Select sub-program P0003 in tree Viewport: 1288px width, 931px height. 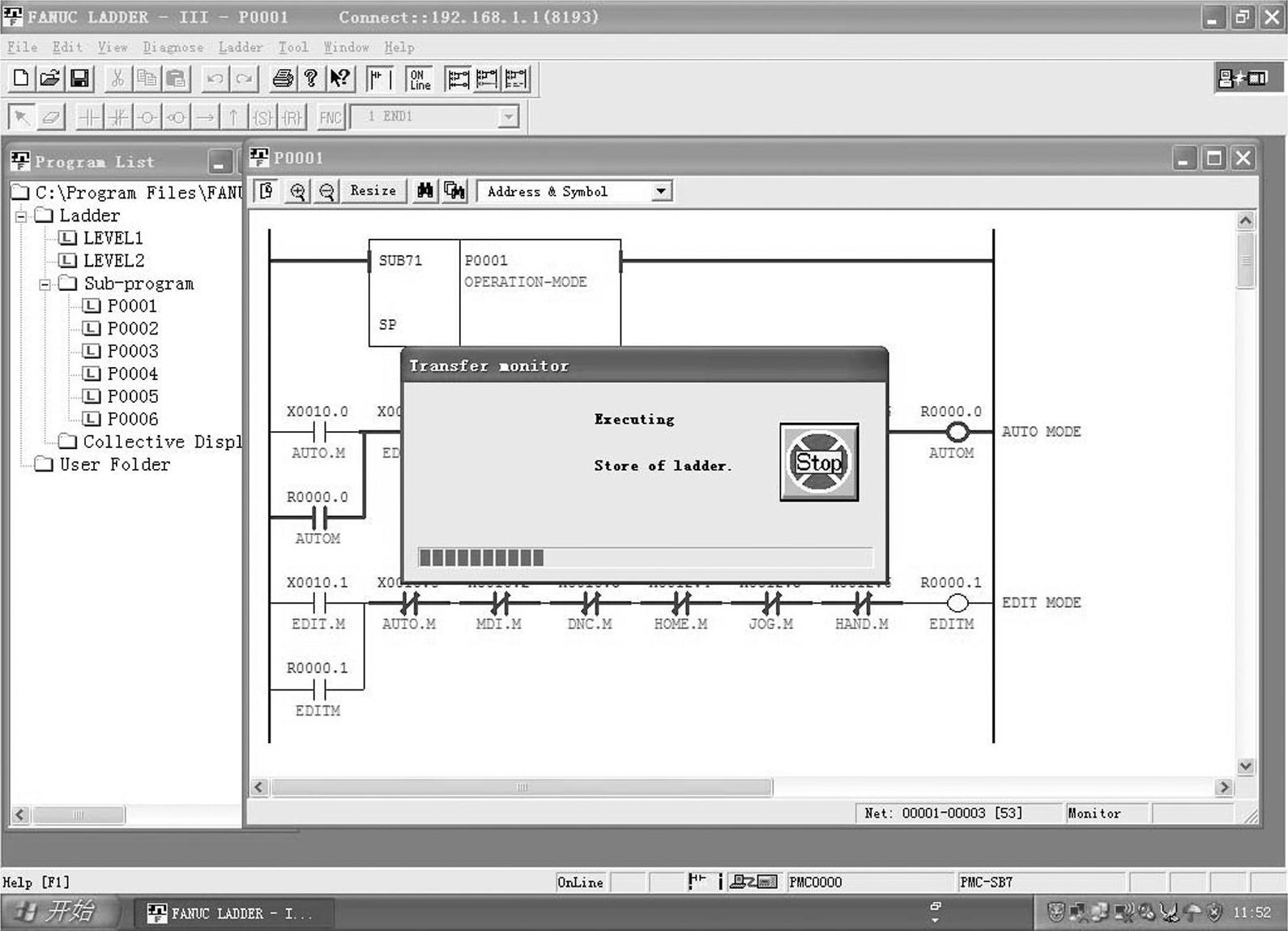coord(132,352)
